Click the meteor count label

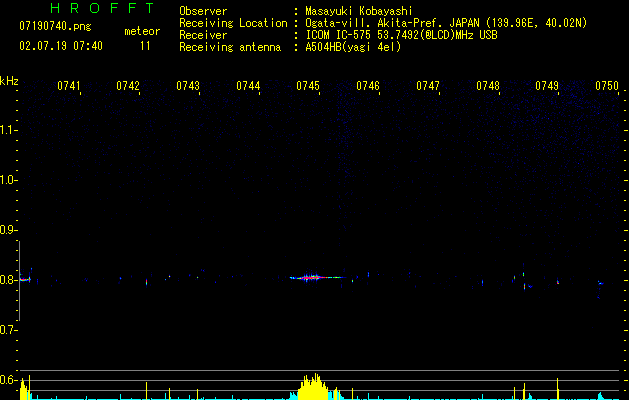click(x=142, y=31)
